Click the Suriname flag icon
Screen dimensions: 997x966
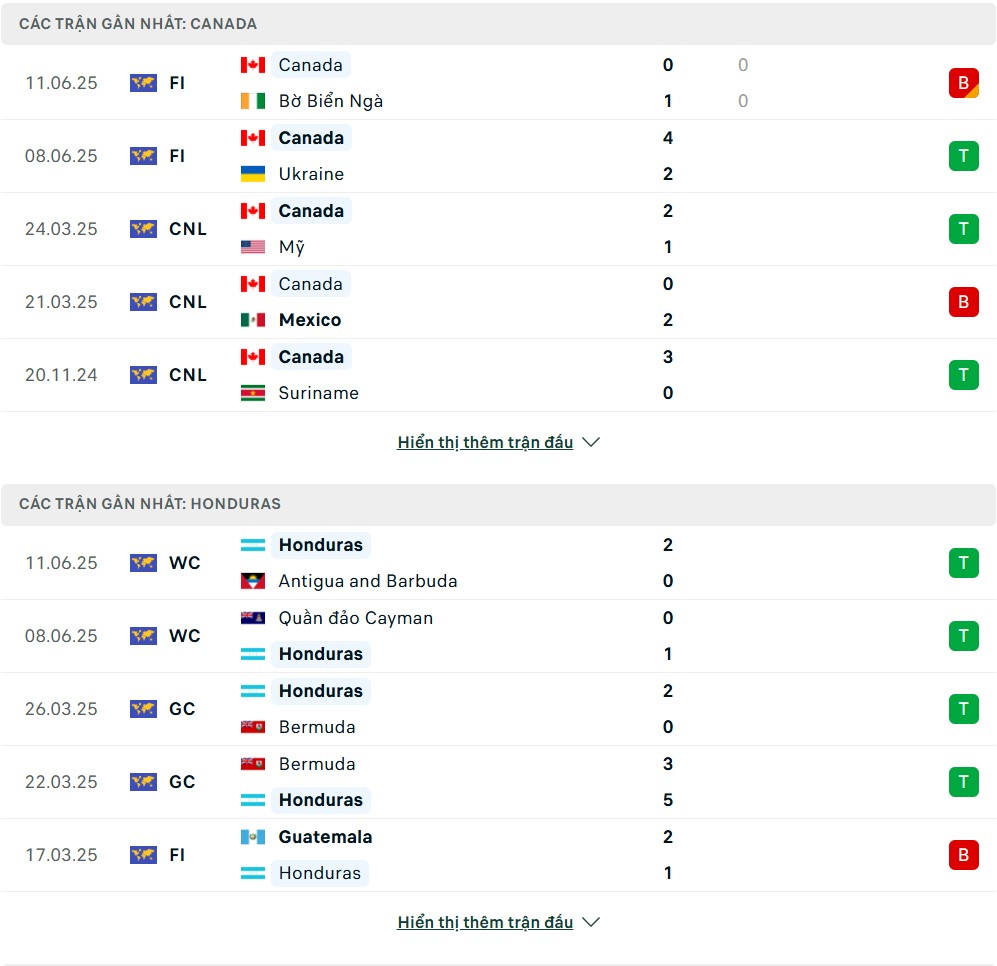[x=252, y=393]
